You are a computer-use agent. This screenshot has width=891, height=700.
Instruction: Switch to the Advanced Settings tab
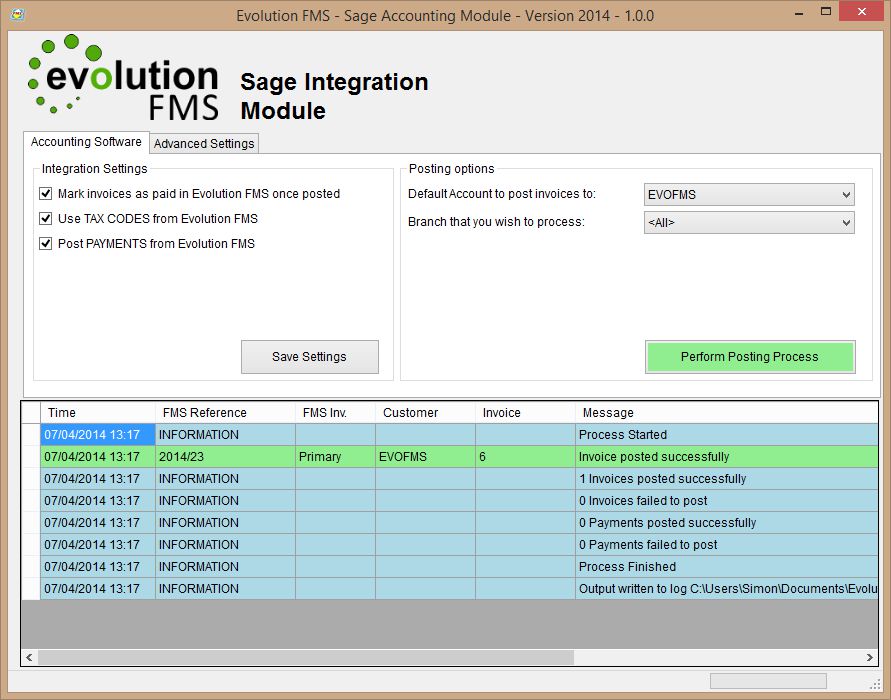pos(204,144)
